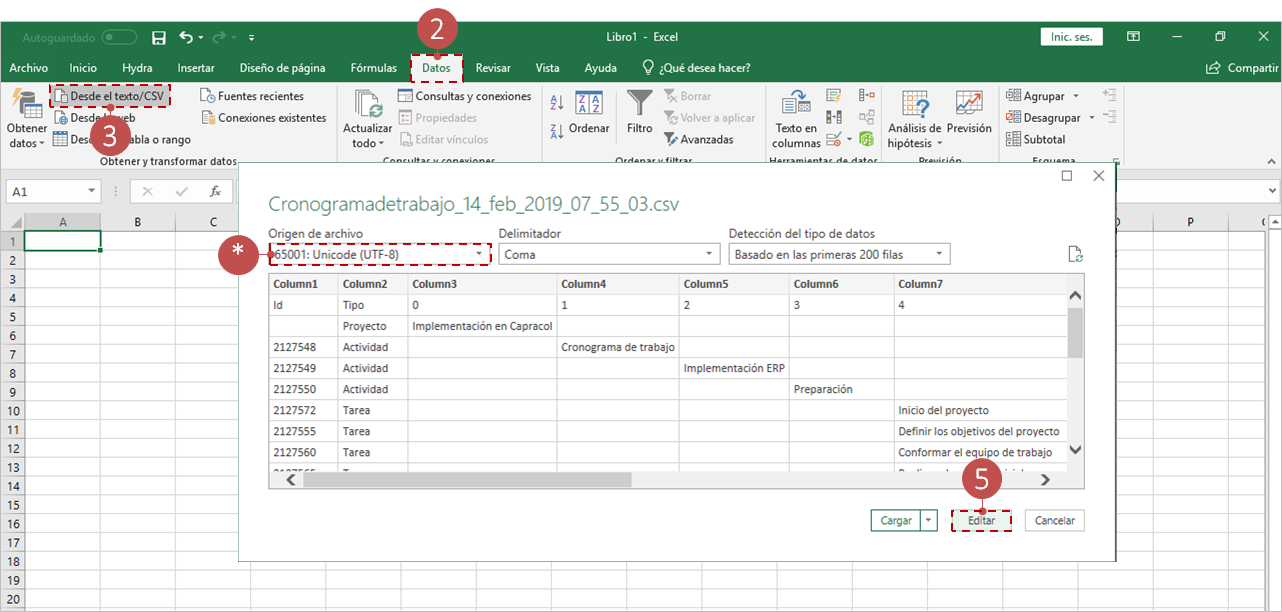The image size is (1282, 612).
Task: Toggle the Autoguardado switch off
Action: point(118,36)
